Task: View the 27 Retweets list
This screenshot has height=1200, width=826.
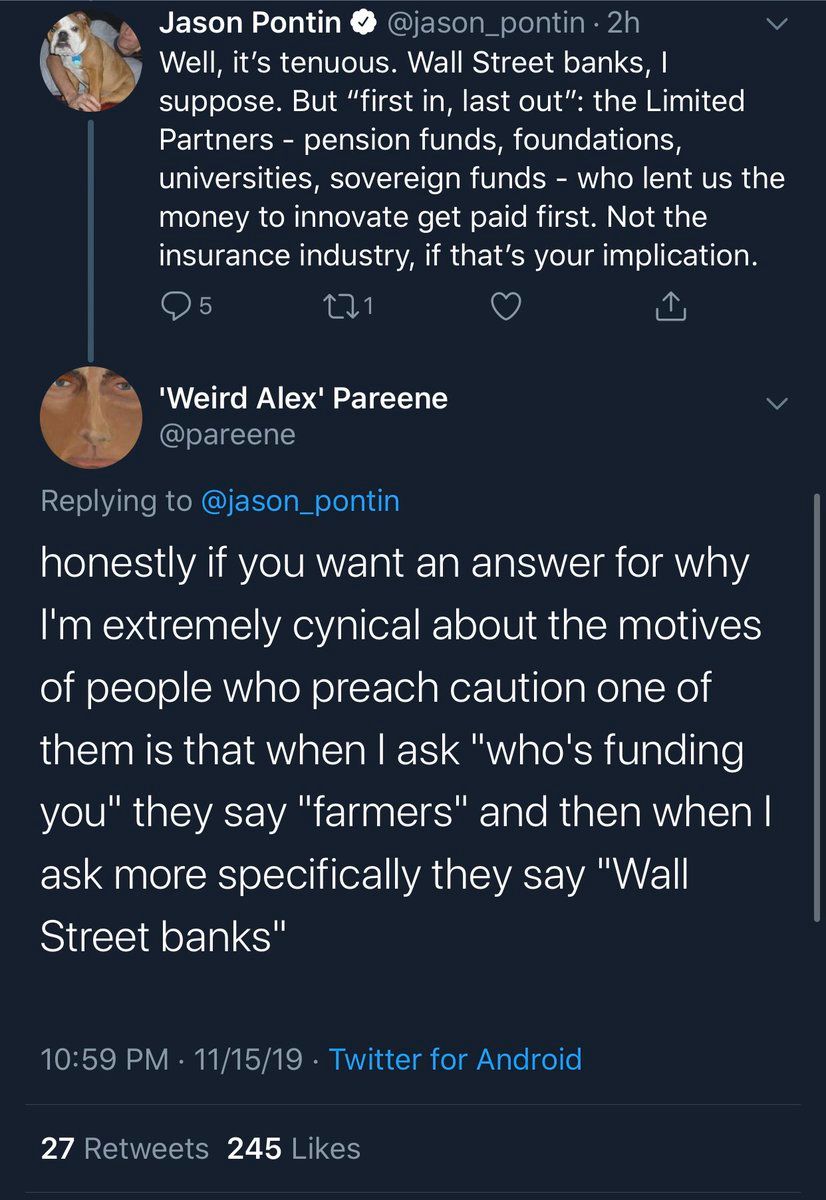Action: click(x=125, y=1149)
